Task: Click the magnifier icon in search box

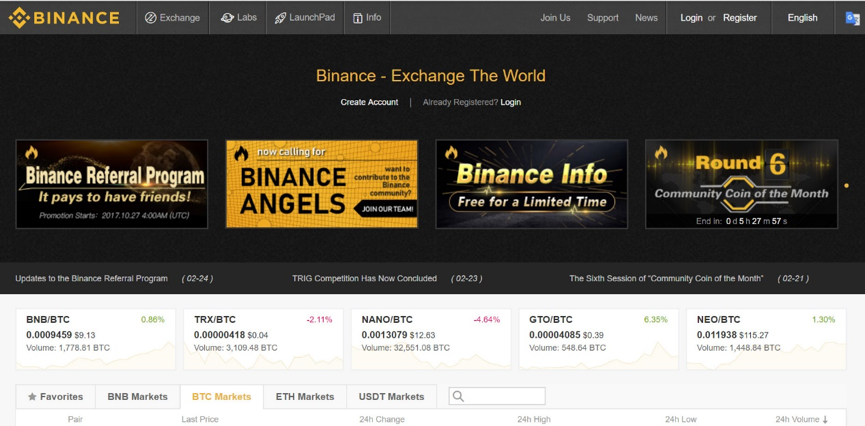Action: 458,396
